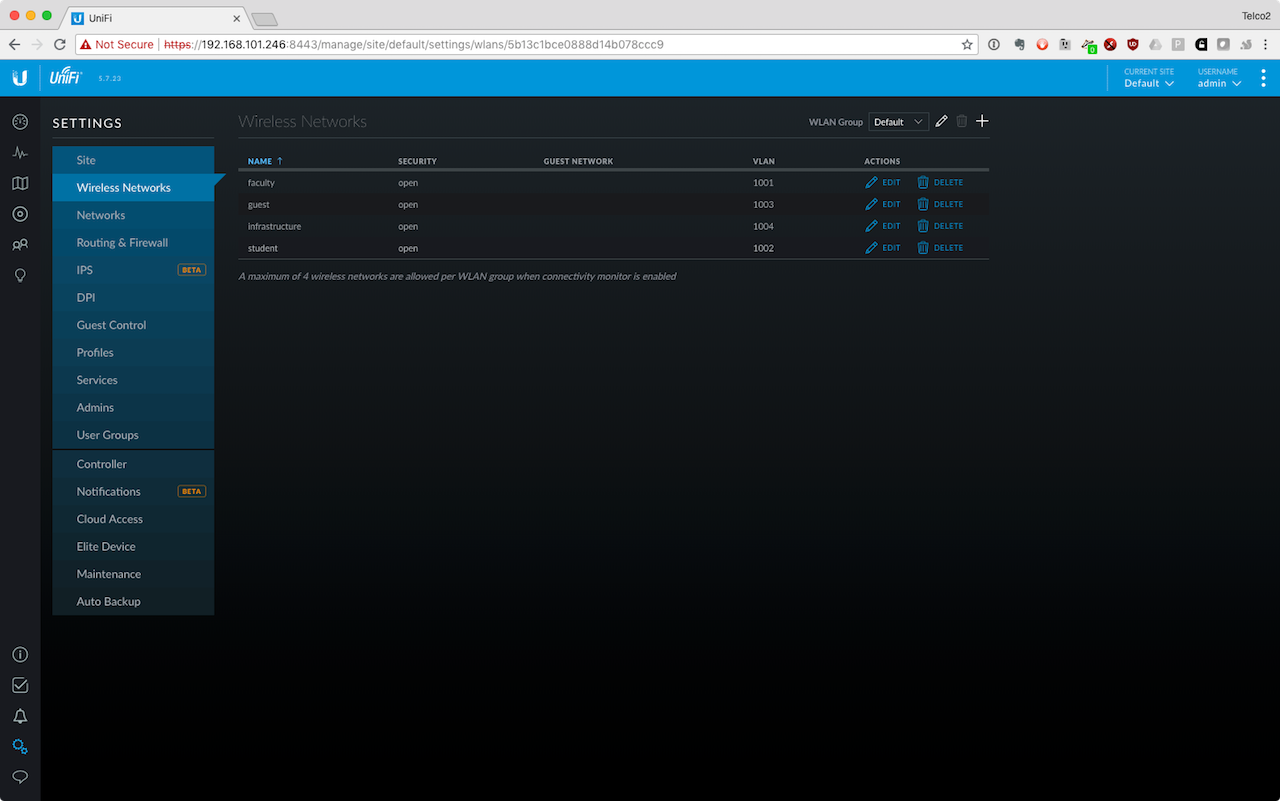Open Auto Backup settings
Viewport: 1280px width, 801px height.
pos(133,602)
